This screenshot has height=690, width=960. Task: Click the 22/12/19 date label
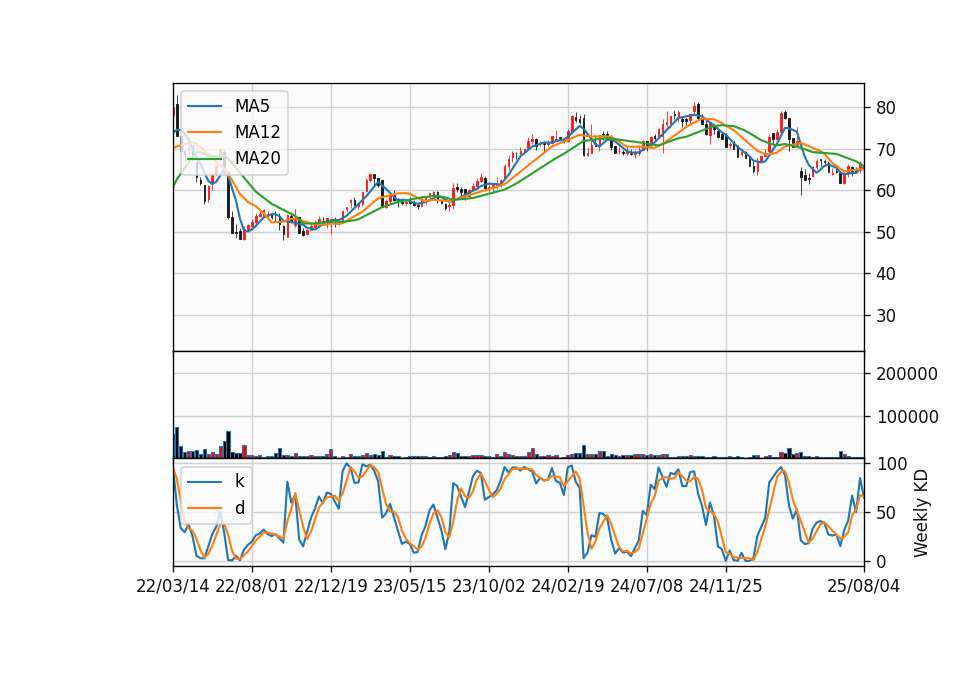pos(331,586)
